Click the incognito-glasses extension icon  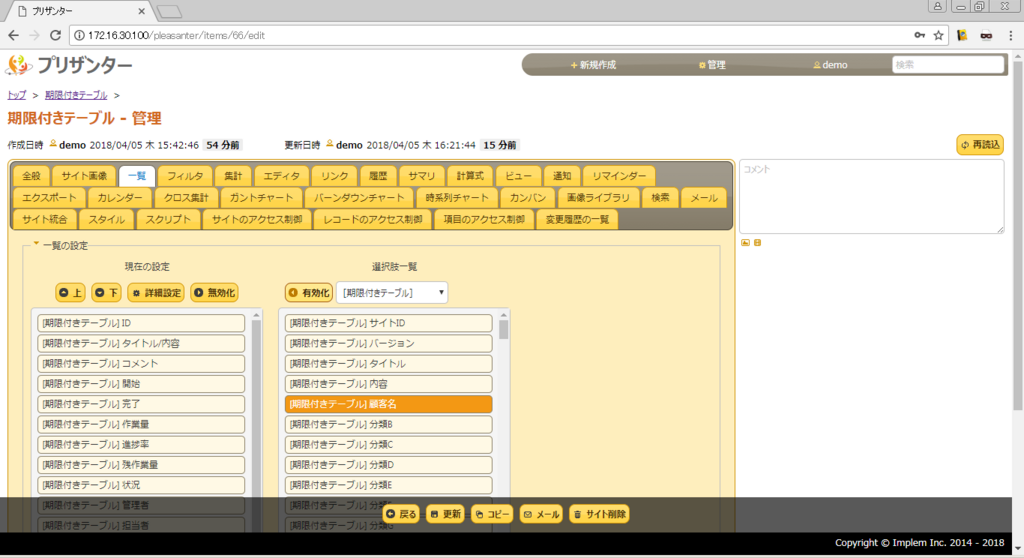tap(986, 35)
